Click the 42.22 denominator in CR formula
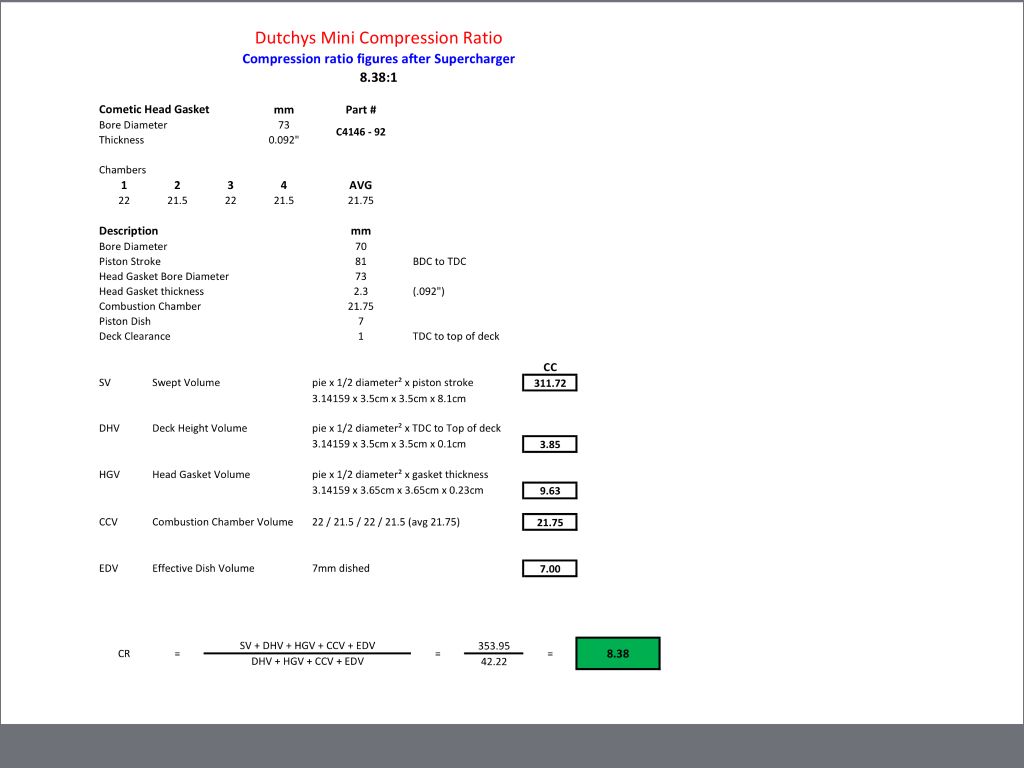The image size is (1024, 768). coord(494,662)
